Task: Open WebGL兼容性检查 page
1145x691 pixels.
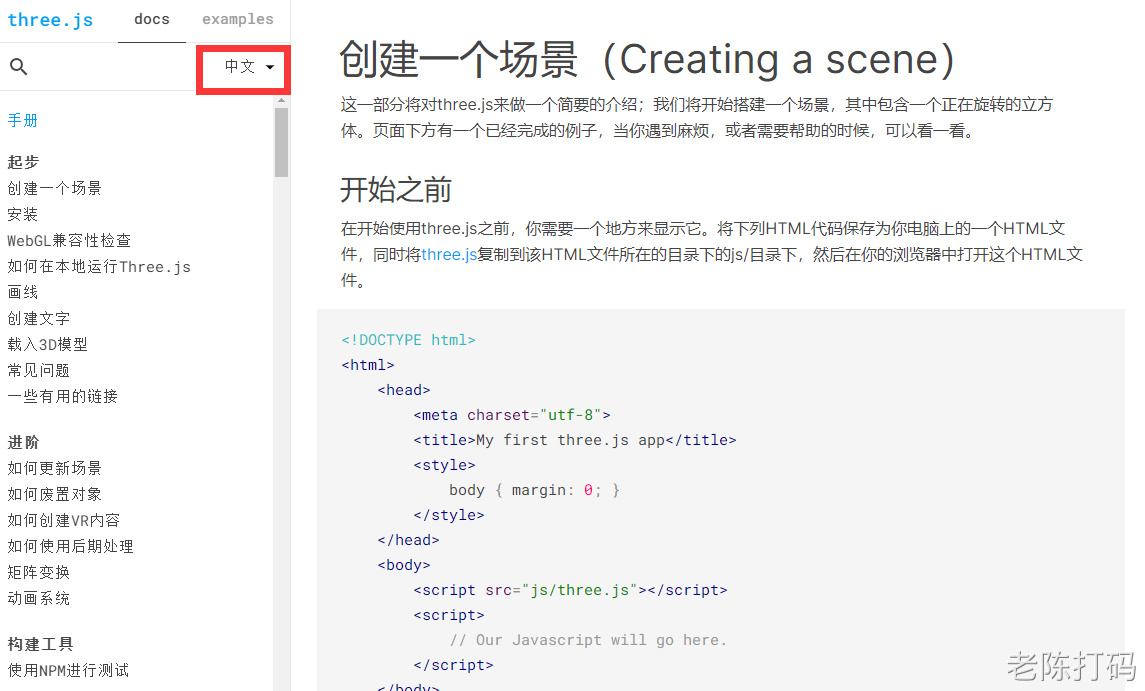Action: click(69, 240)
